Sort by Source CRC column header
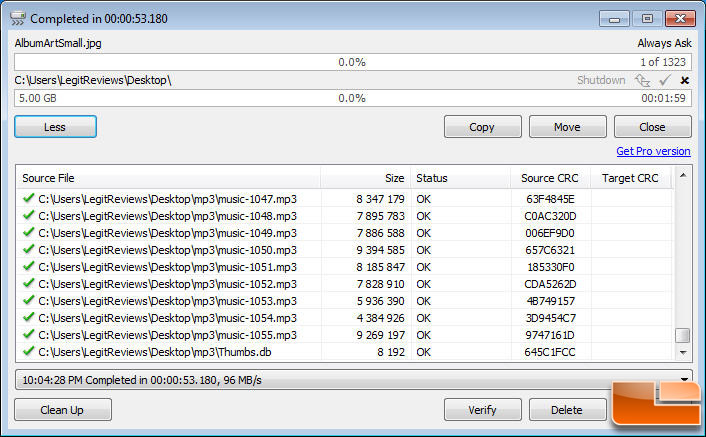Viewport: 706px width, 437px height. [x=551, y=178]
